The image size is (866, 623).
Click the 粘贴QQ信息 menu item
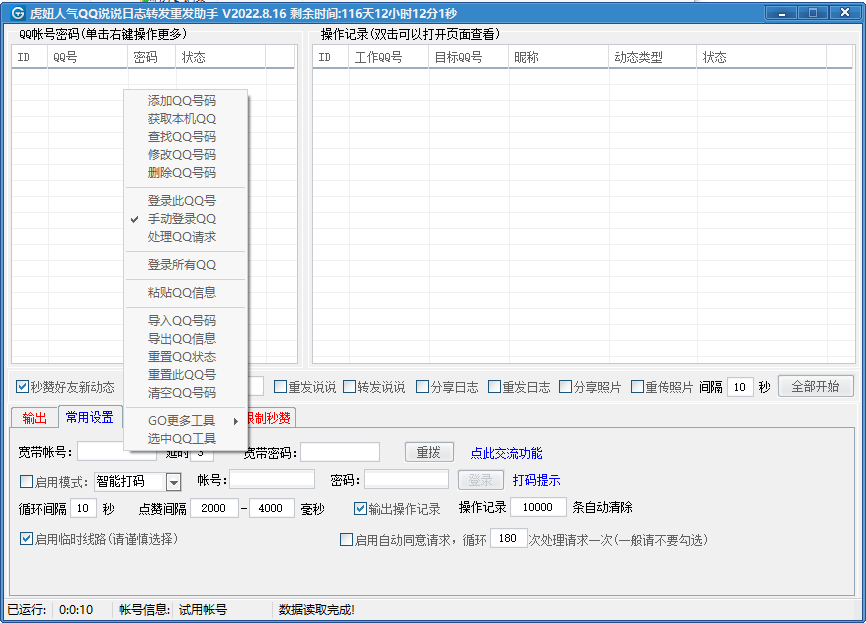tap(186, 293)
